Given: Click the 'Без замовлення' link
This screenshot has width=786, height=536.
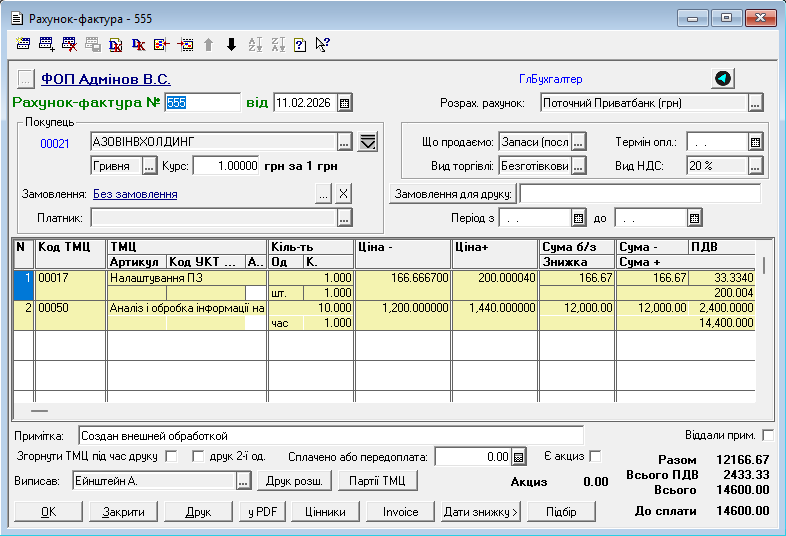Looking at the screenshot, I should 135,194.
